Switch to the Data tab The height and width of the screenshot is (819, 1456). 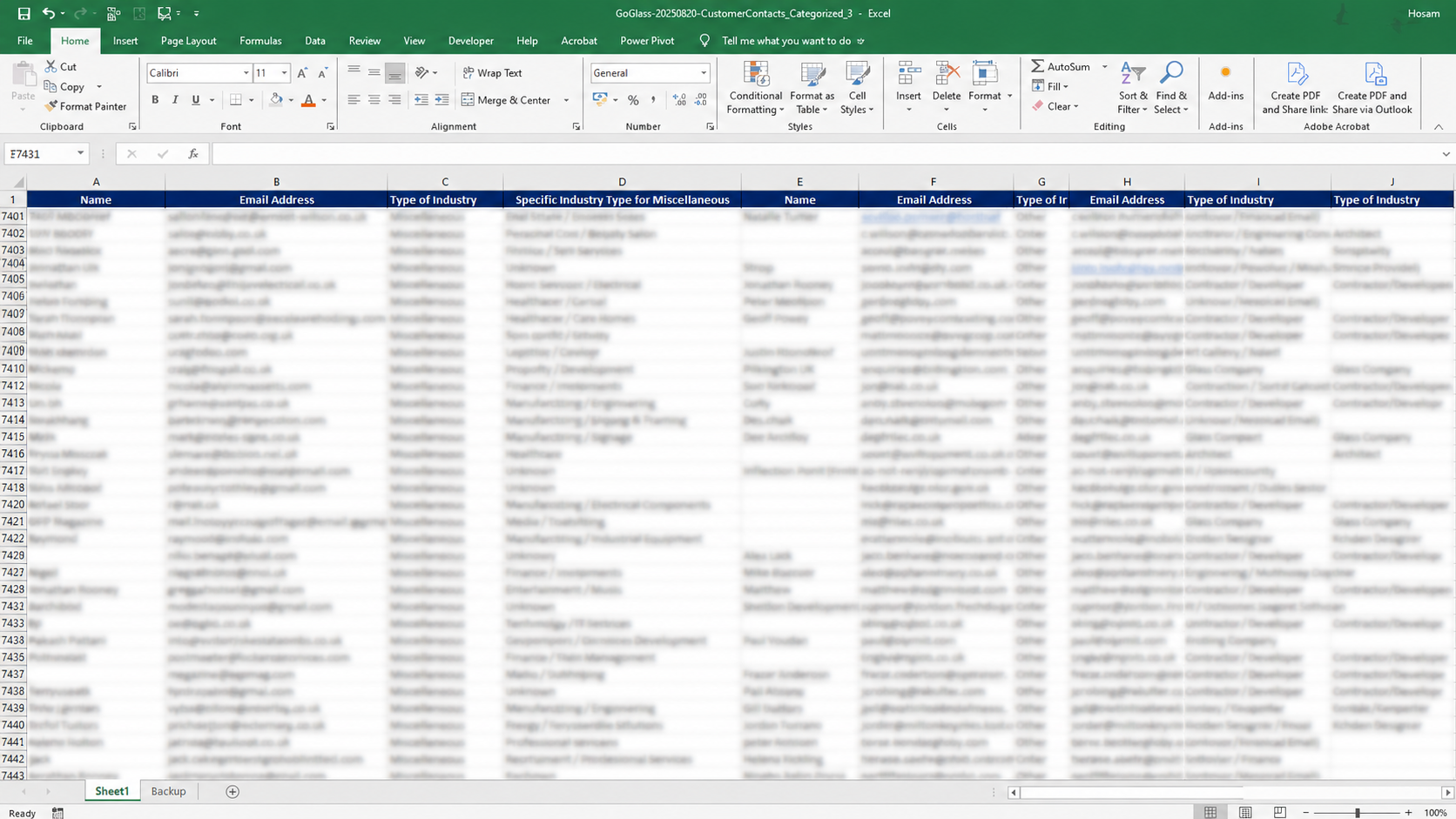315,41
